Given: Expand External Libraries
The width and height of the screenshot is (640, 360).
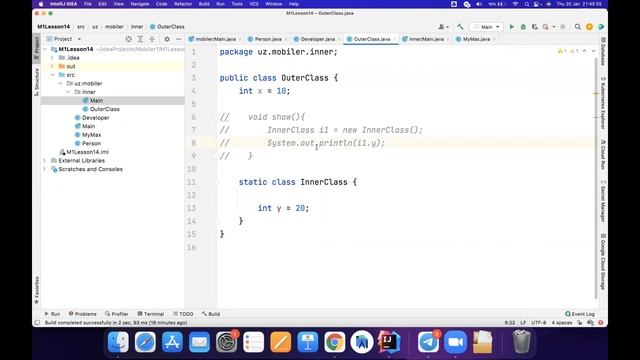Looking at the screenshot, I should 45,160.
